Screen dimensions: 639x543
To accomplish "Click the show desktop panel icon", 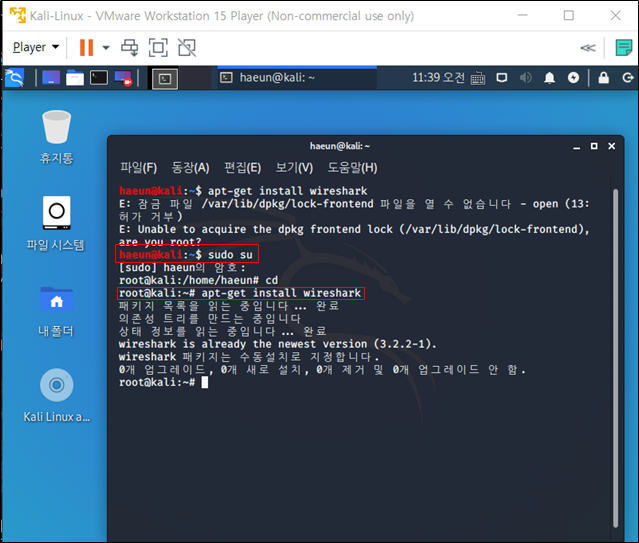I will tap(51, 77).
